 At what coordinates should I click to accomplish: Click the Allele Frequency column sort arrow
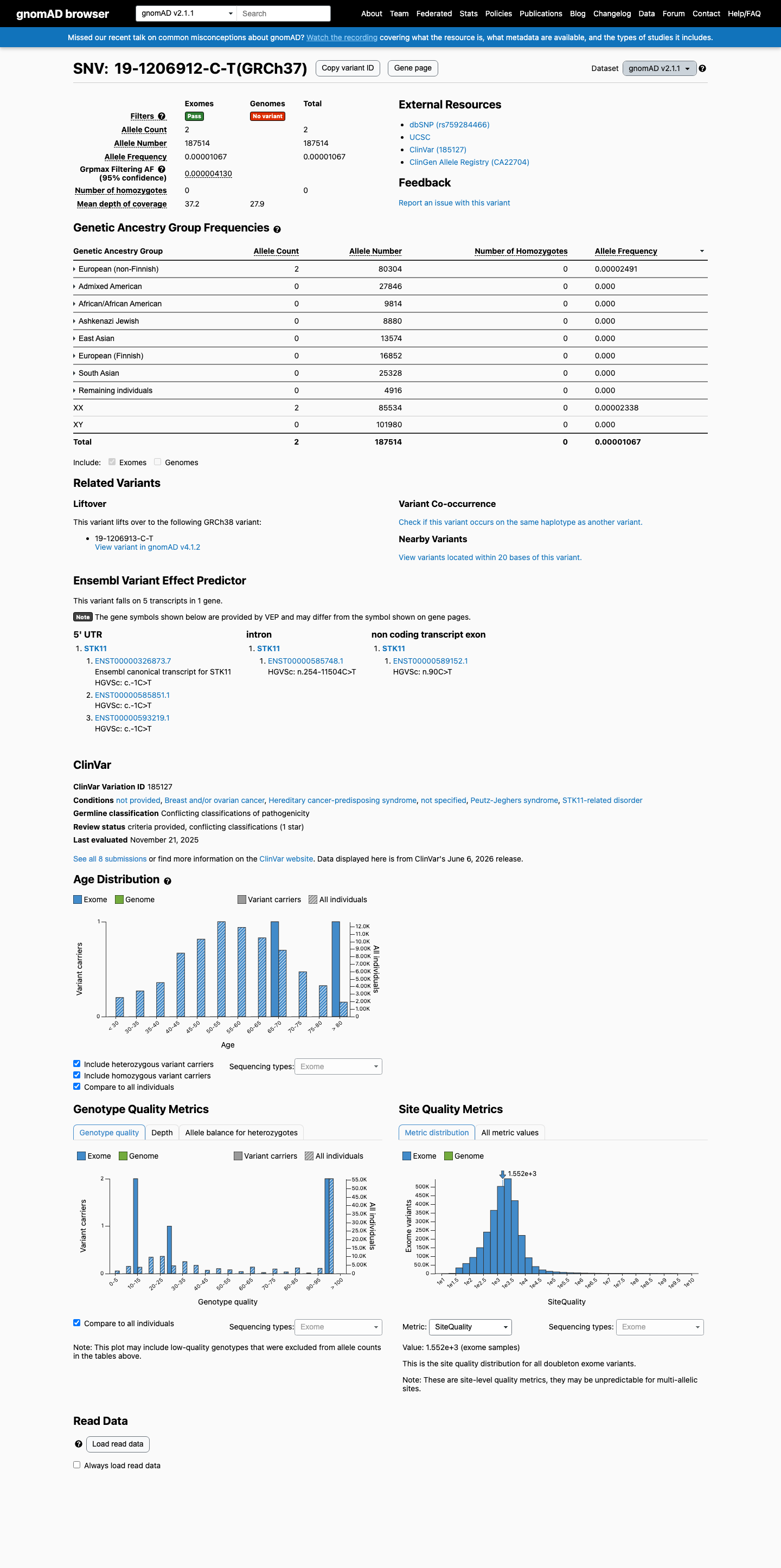coord(702,251)
